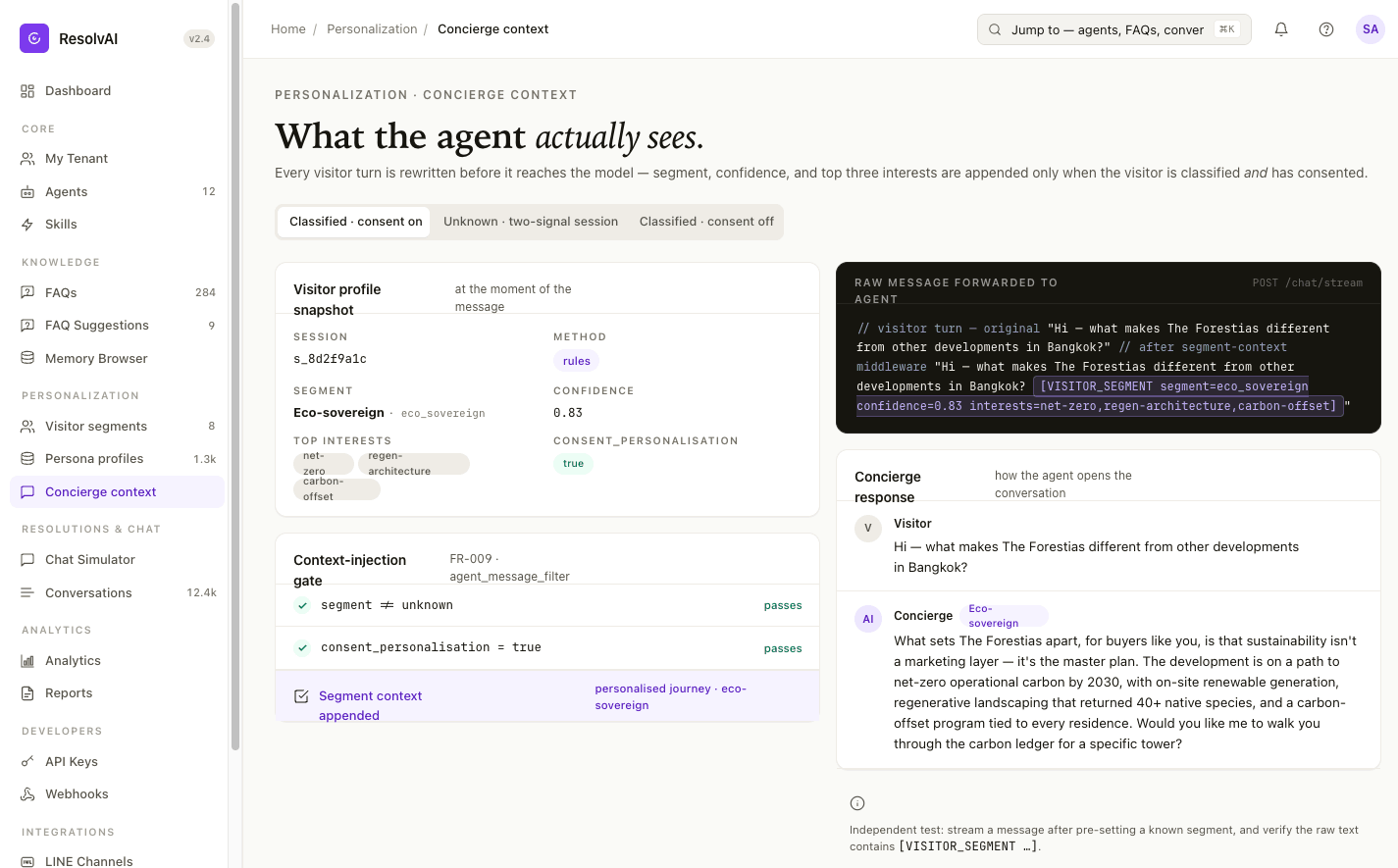
Task: Click session ID s_8d2f9a1c
Action: coord(330,359)
